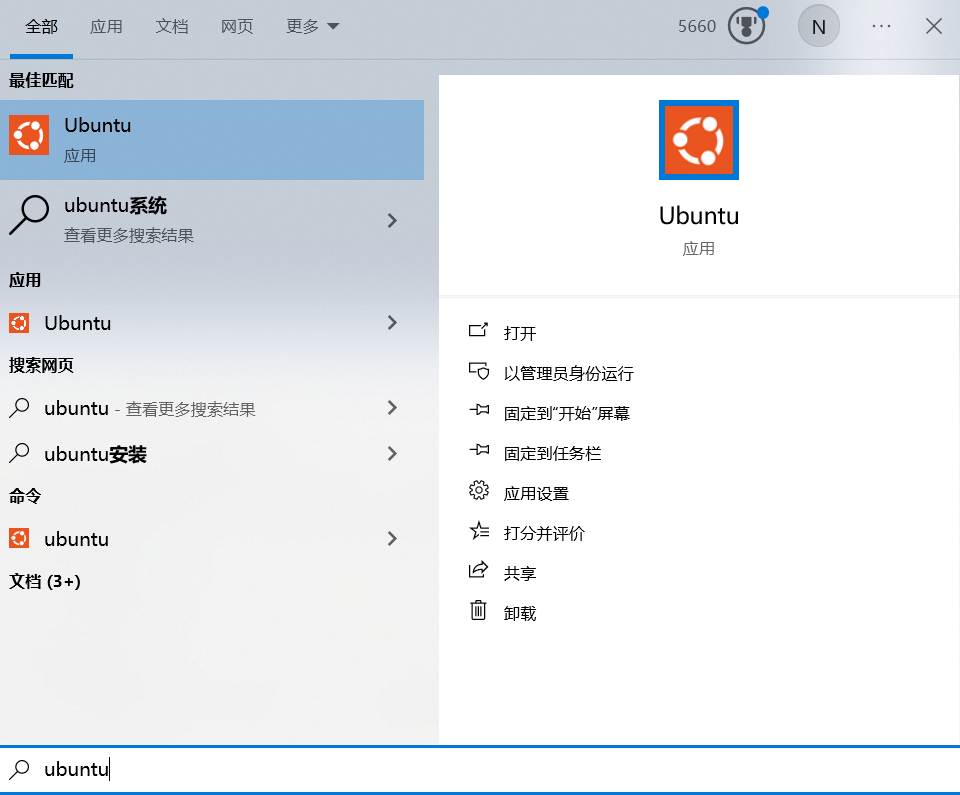960x795 pixels.
Task: Click the run-as-administrator shield icon
Action: (x=479, y=371)
